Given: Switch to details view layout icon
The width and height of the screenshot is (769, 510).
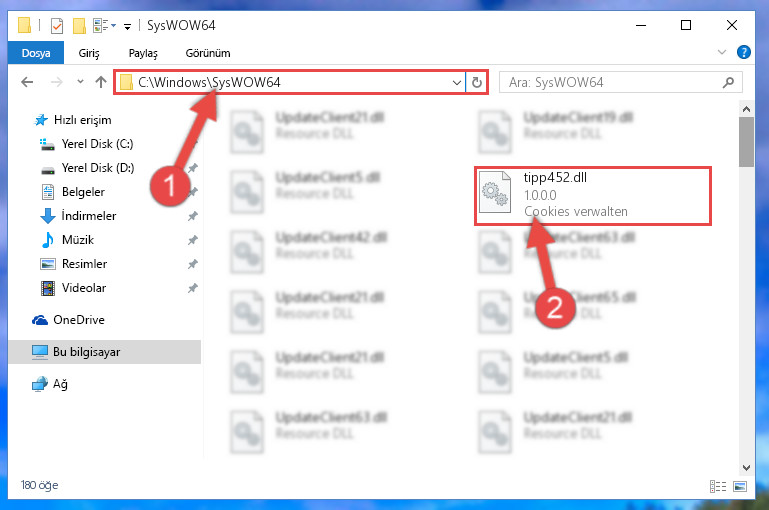Looking at the screenshot, I should (718, 486).
